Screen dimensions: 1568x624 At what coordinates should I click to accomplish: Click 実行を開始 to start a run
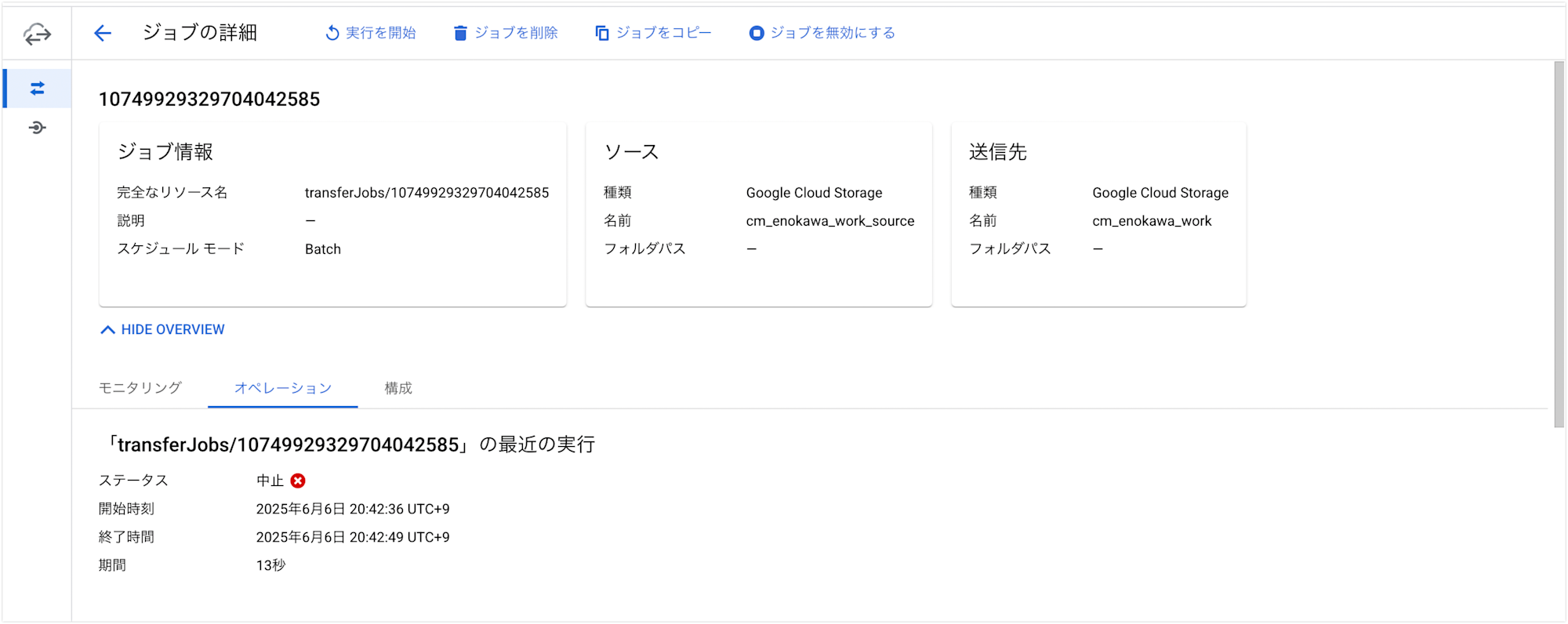point(371,33)
